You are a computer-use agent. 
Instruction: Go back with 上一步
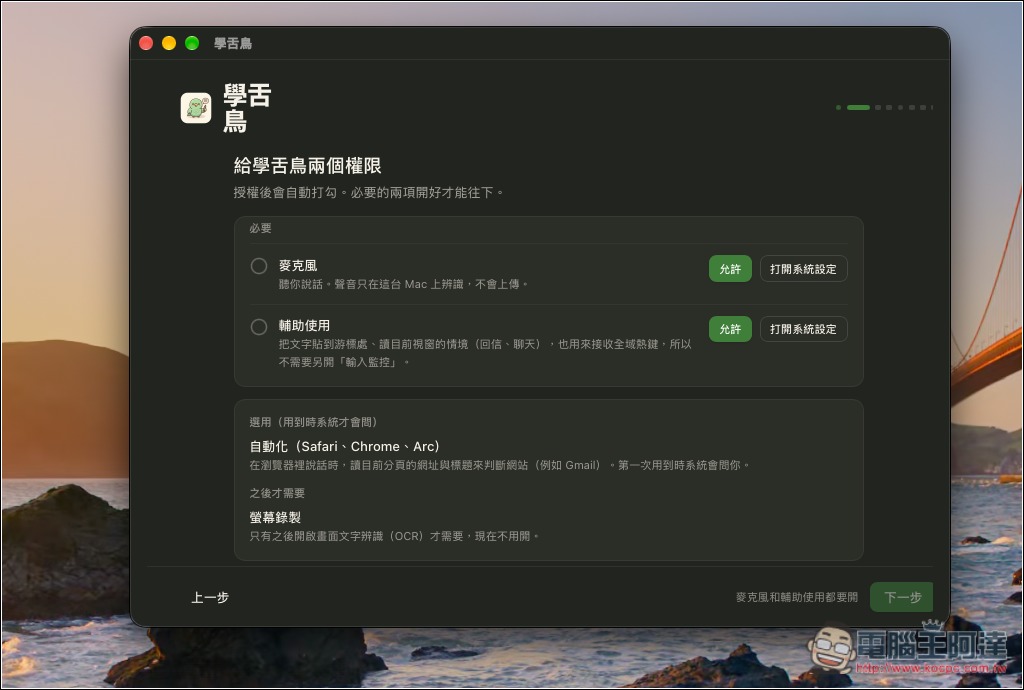[x=210, y=597]
